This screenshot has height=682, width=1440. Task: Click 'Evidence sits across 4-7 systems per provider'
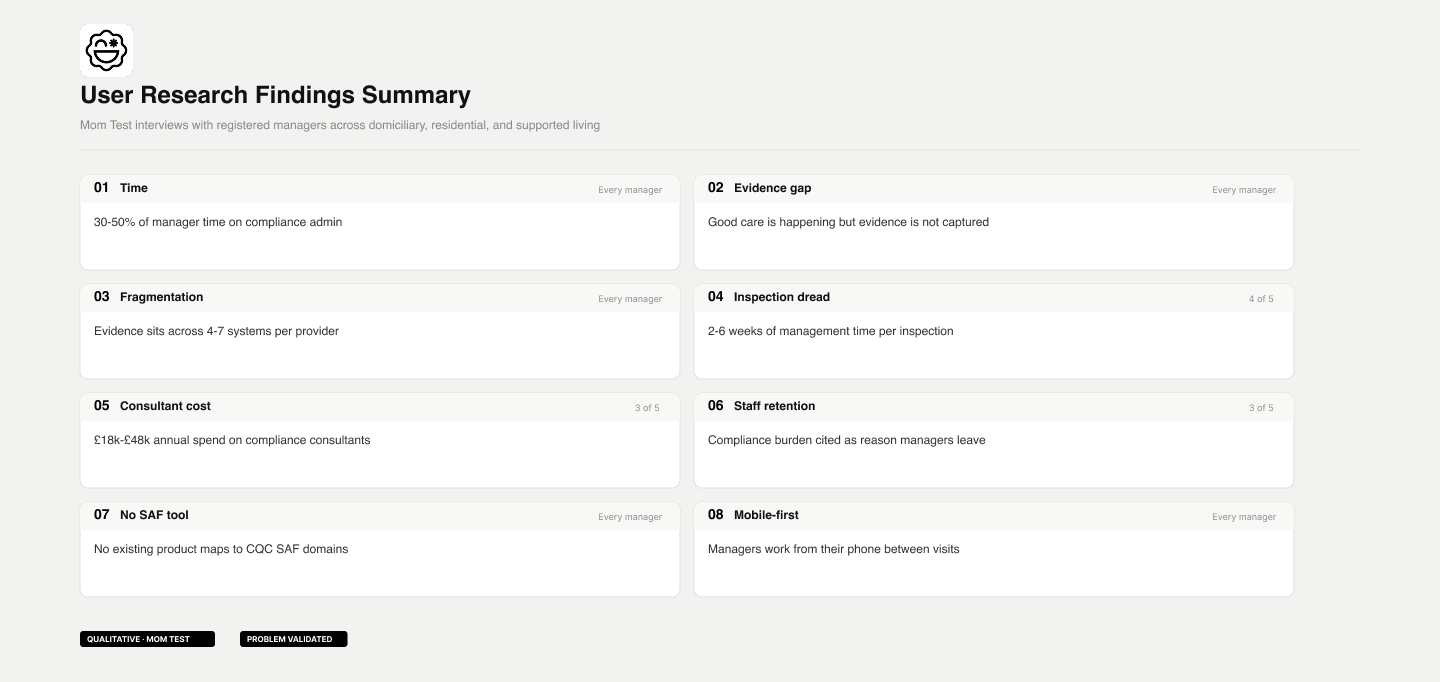(216, 331)
